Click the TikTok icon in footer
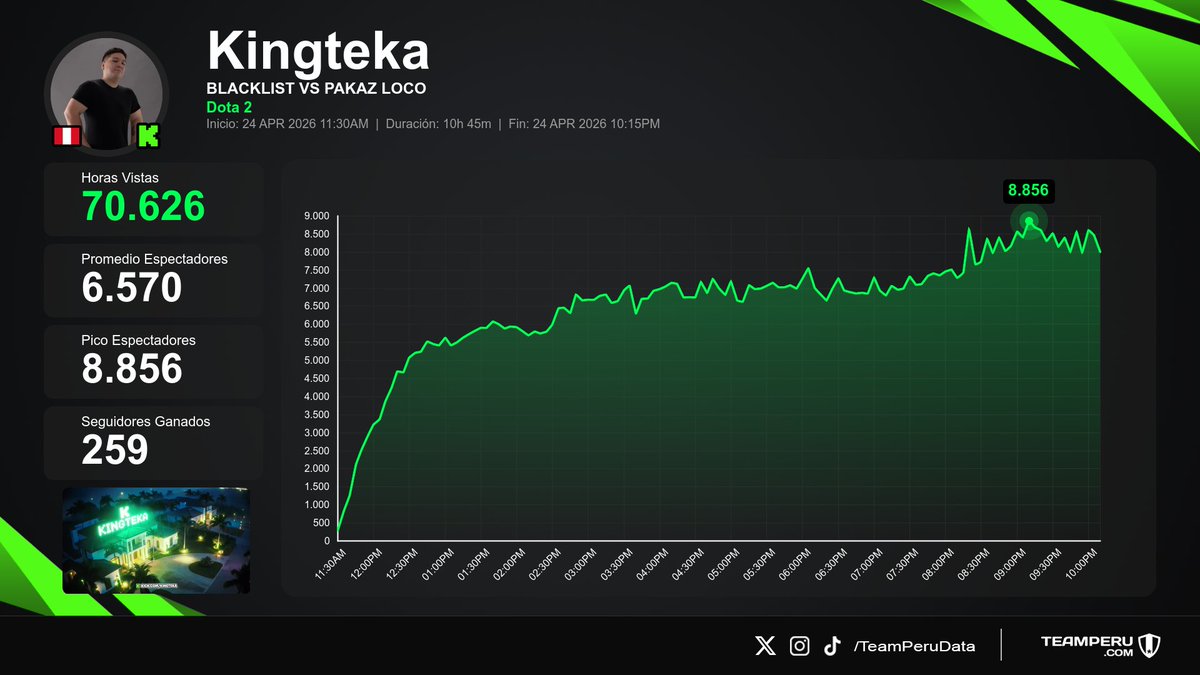This screenshot has width=1200, height=675. coord(832,646)
